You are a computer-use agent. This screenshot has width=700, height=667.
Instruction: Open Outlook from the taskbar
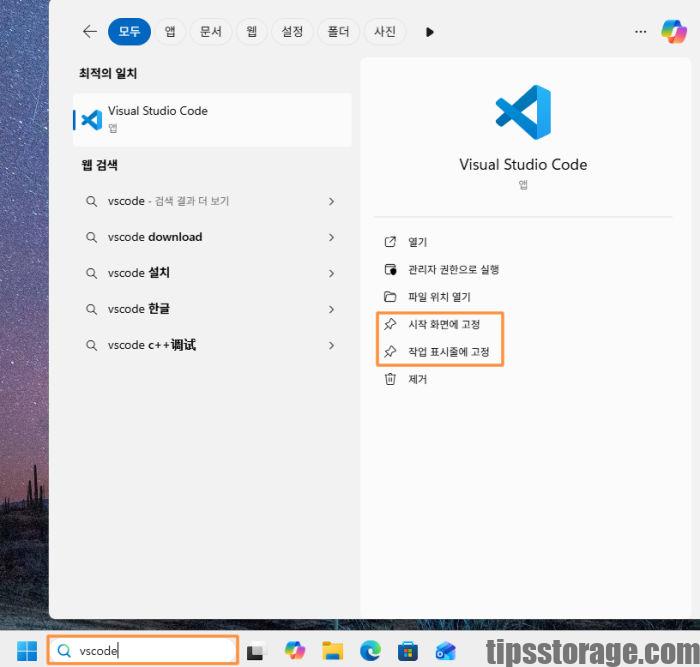[445, 651]
